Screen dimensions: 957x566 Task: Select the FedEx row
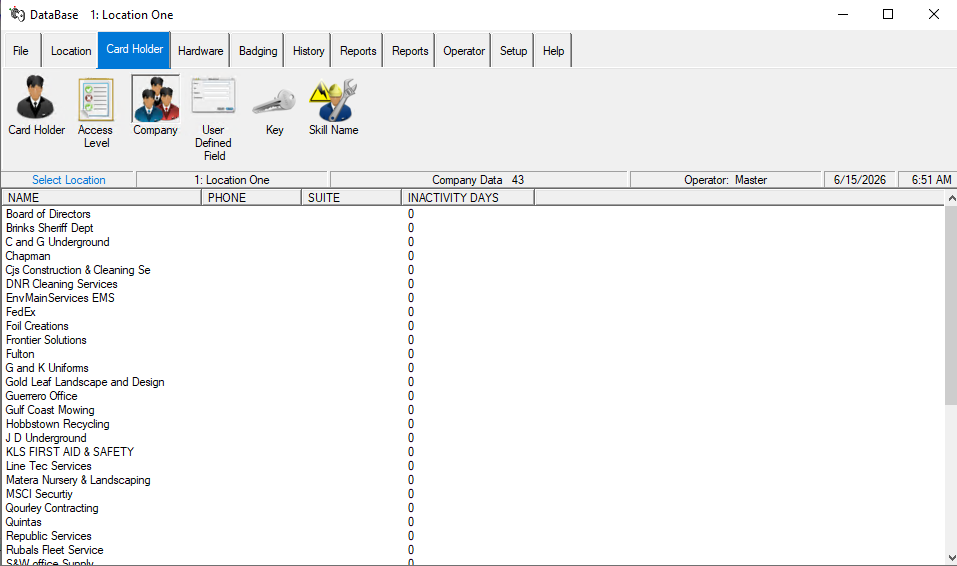473,312
